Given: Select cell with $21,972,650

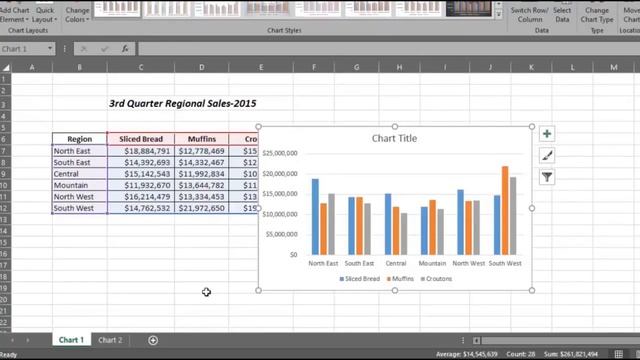Looking at the screenshot, I should 202,208.
